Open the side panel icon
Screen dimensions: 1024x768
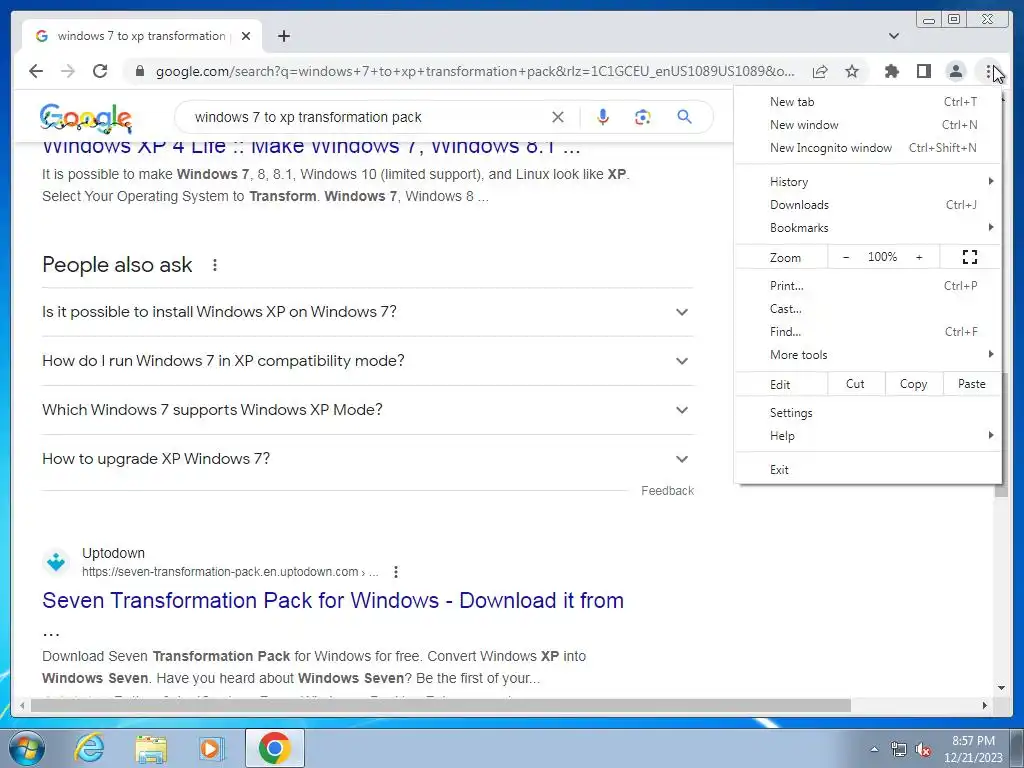pos(923,71)
